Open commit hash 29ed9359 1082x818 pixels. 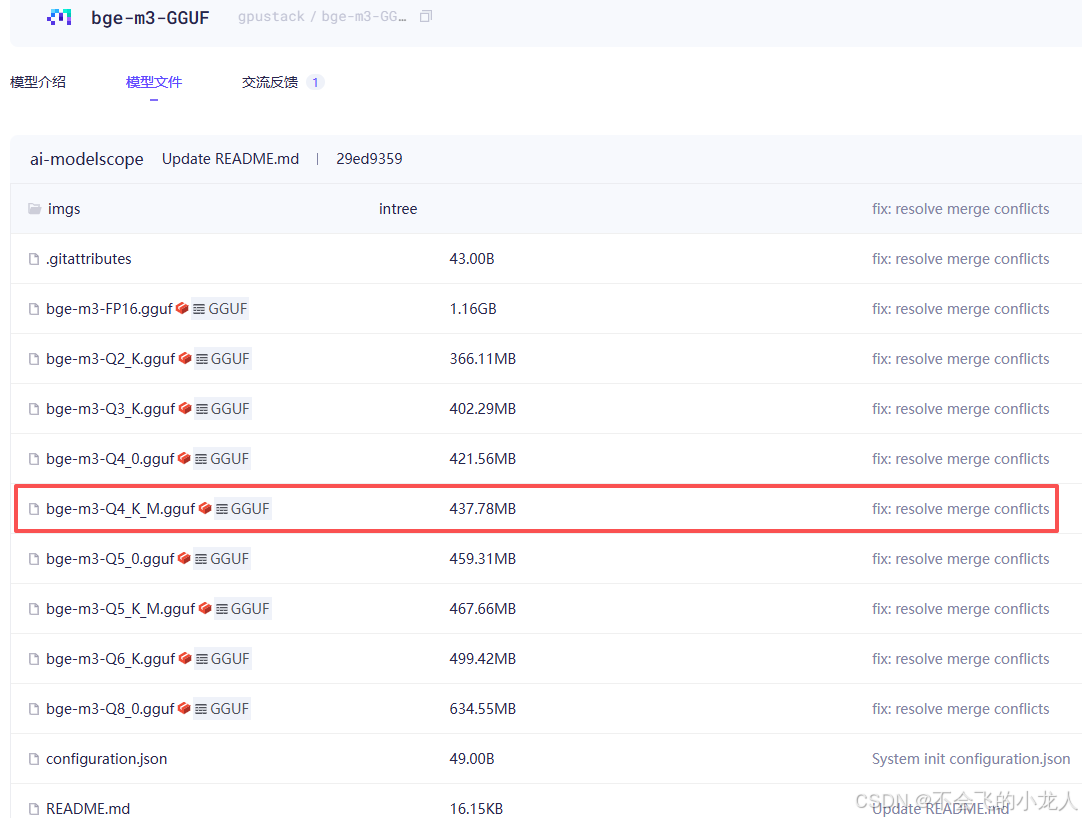369,159
